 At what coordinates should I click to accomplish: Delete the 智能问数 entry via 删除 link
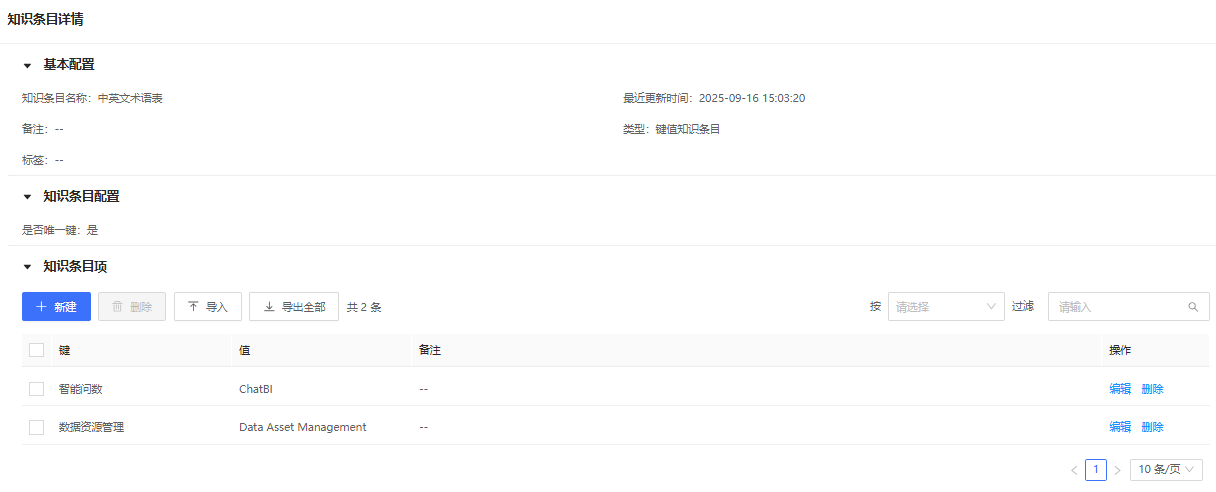[x=1152, y=389]
